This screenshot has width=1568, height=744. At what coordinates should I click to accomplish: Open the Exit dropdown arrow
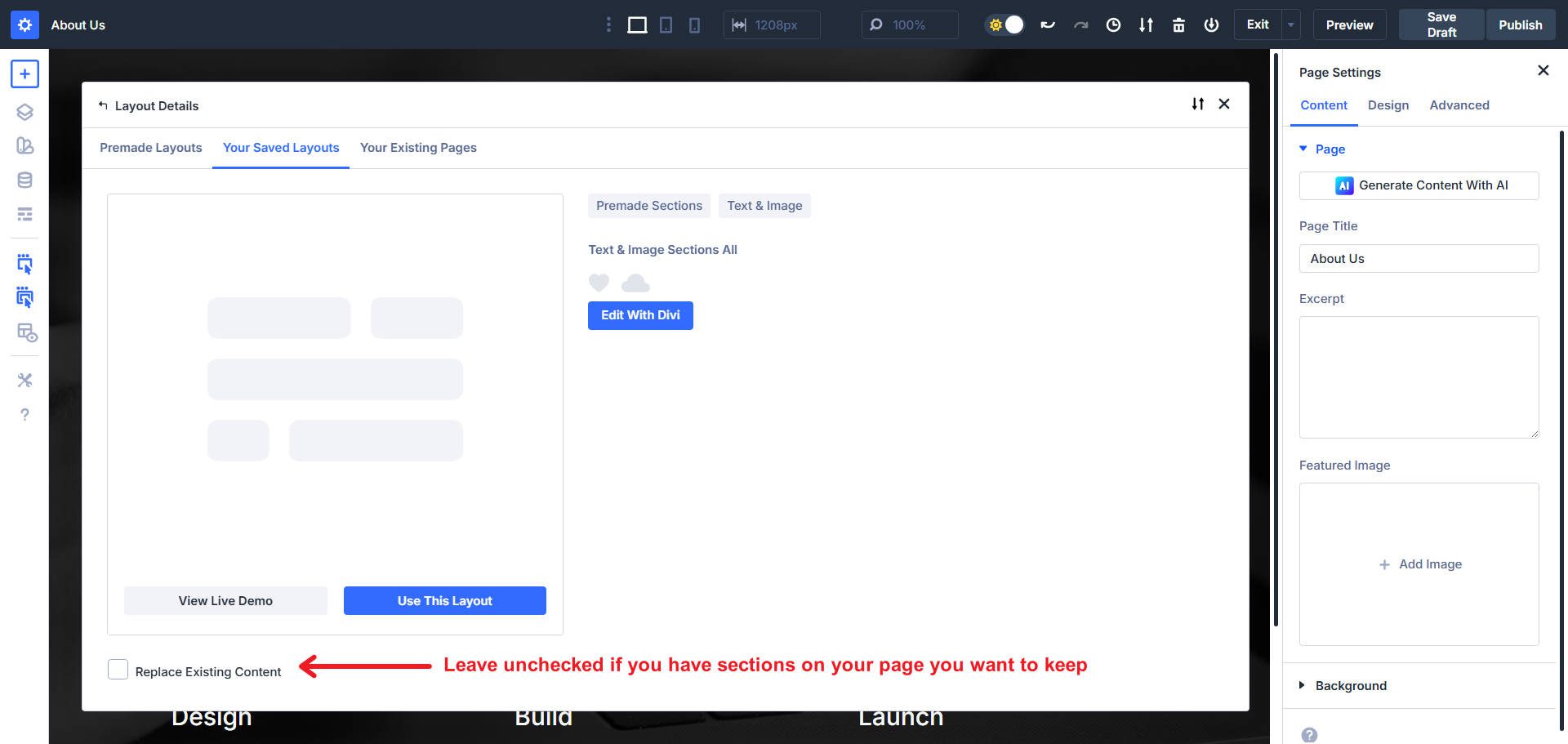click(1289, 25)
